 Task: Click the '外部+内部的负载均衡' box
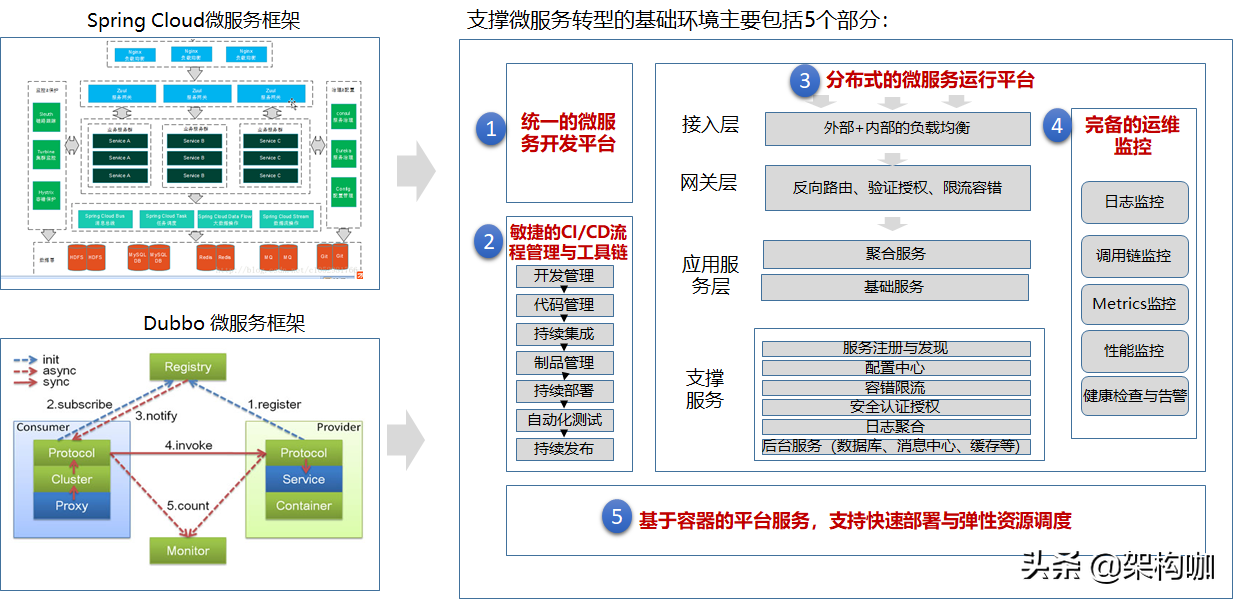(x=897, y=129)
